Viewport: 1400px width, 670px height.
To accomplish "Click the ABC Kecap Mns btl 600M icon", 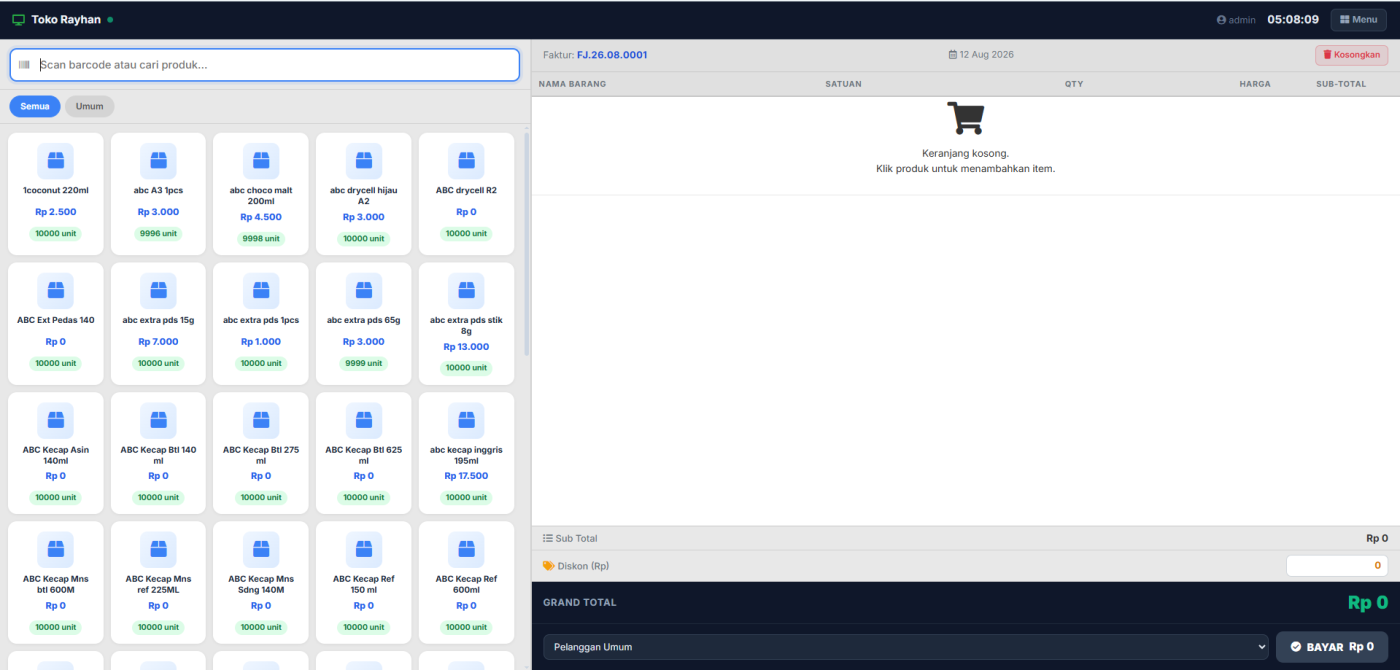I will point(56,550).
